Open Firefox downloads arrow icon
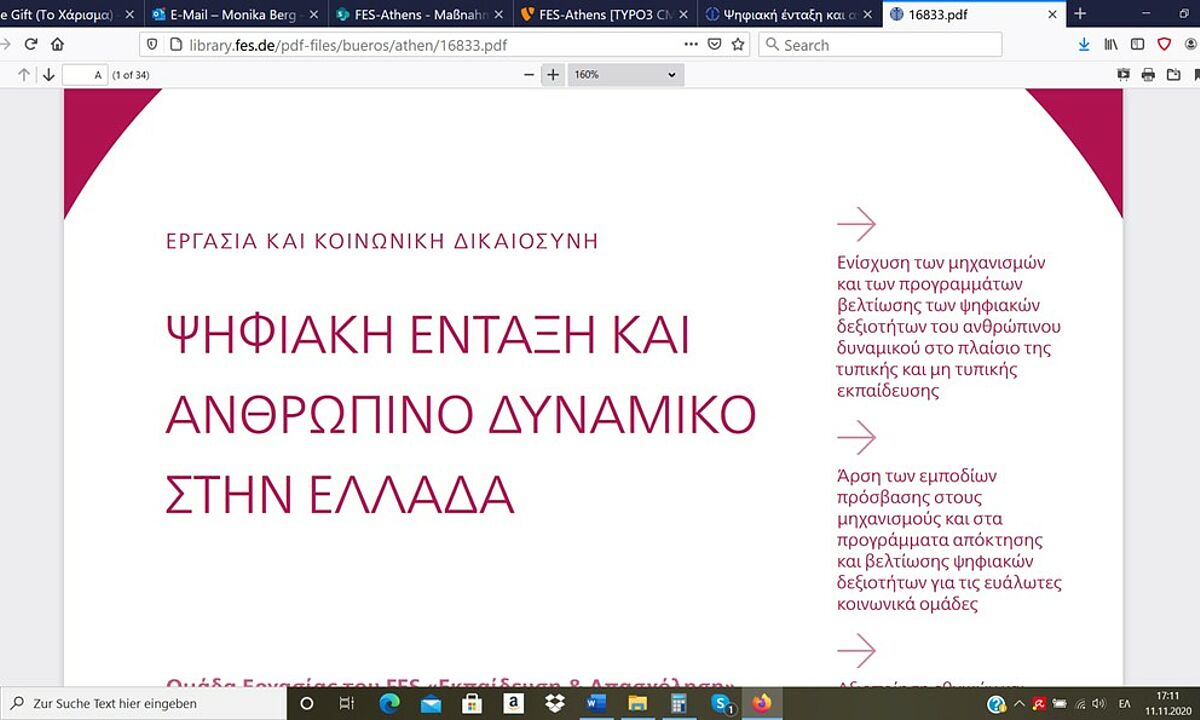The height and width of the screenshot is (720, 1200). (x=1085, y=45)
